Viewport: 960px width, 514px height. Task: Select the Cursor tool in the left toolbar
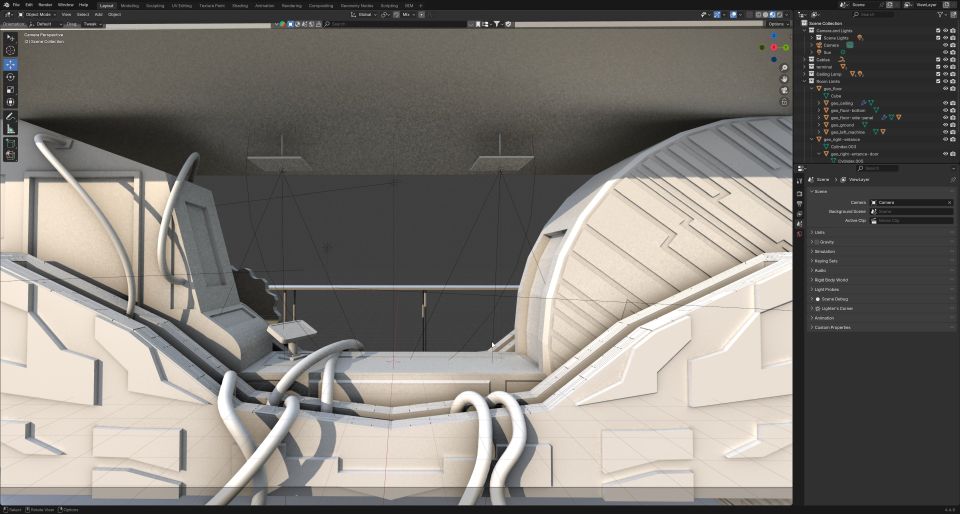point(10,50)
